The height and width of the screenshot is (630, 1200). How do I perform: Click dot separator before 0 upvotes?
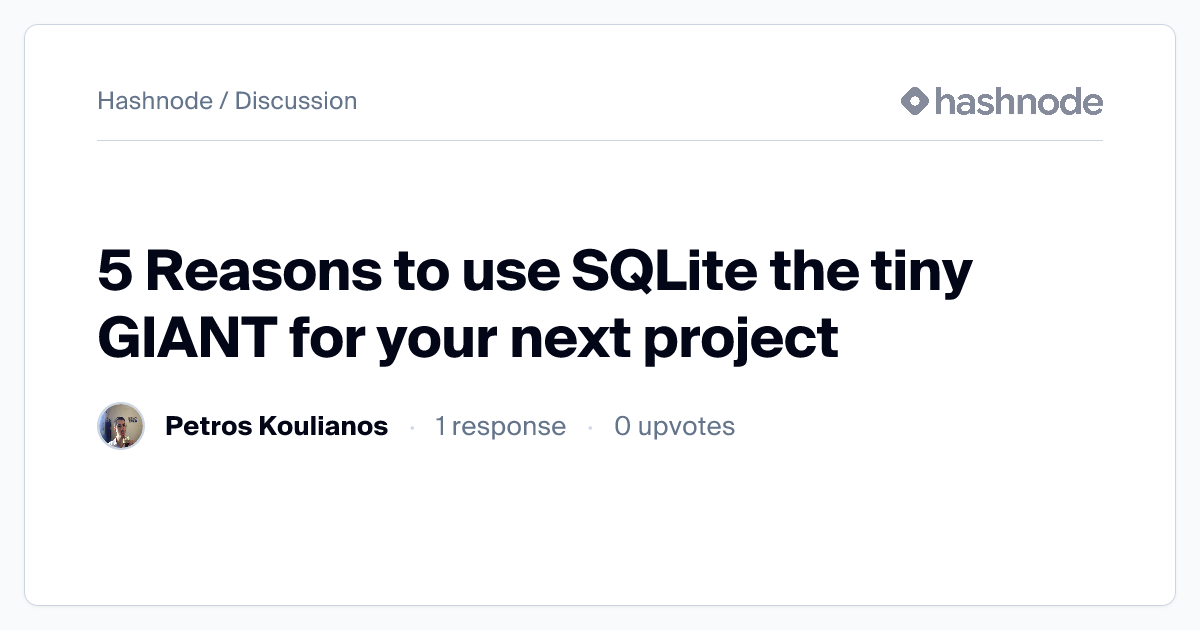pos(590,427)
